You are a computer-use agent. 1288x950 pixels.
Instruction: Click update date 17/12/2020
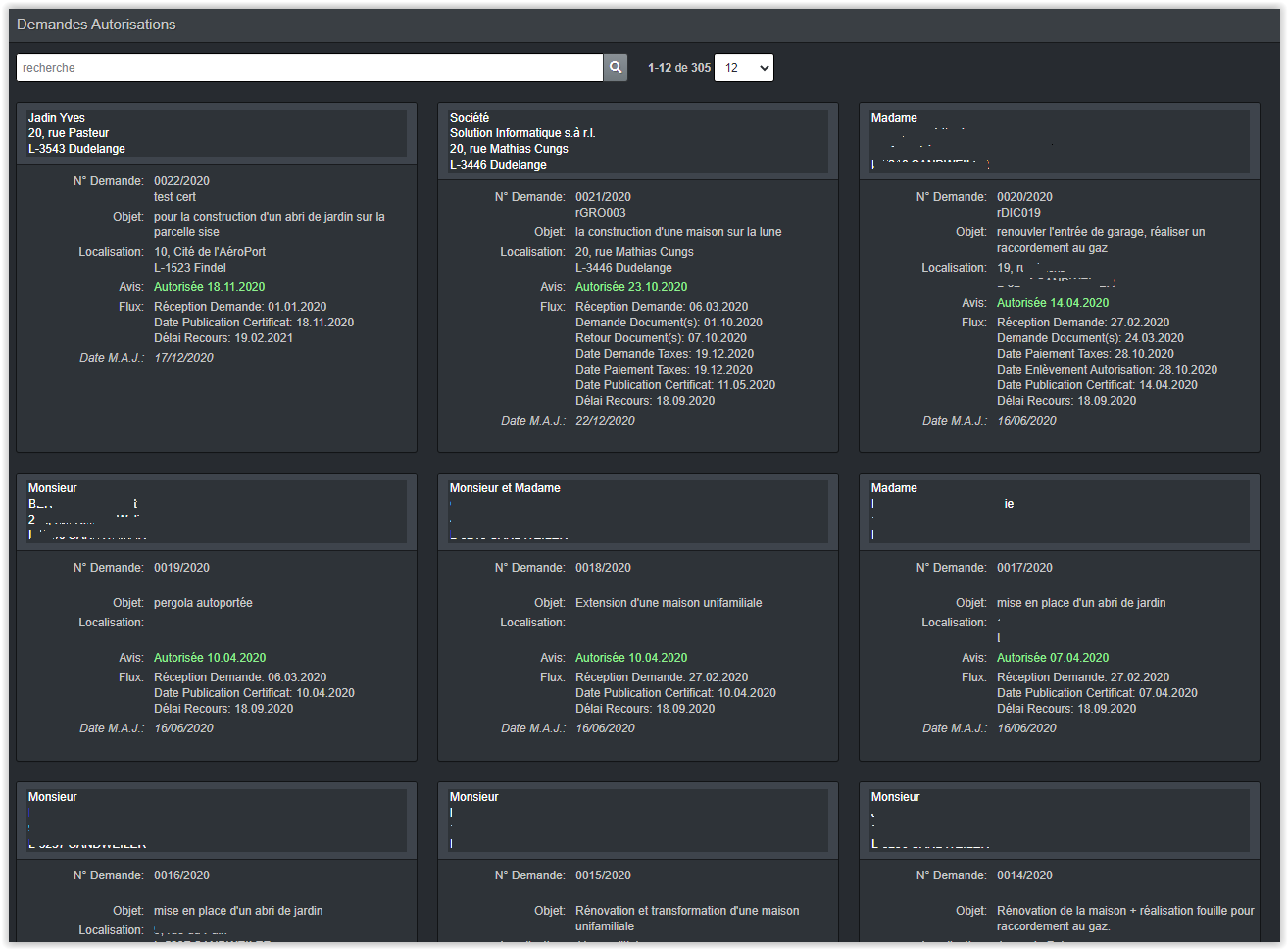click(183, 358)
